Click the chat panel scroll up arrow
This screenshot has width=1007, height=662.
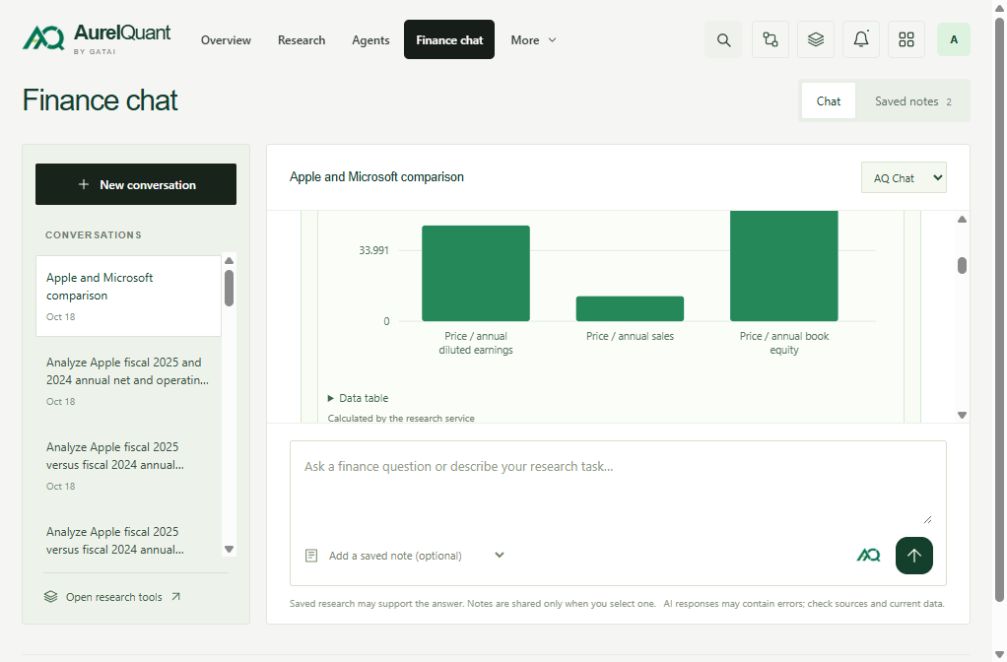pos(962,220)
